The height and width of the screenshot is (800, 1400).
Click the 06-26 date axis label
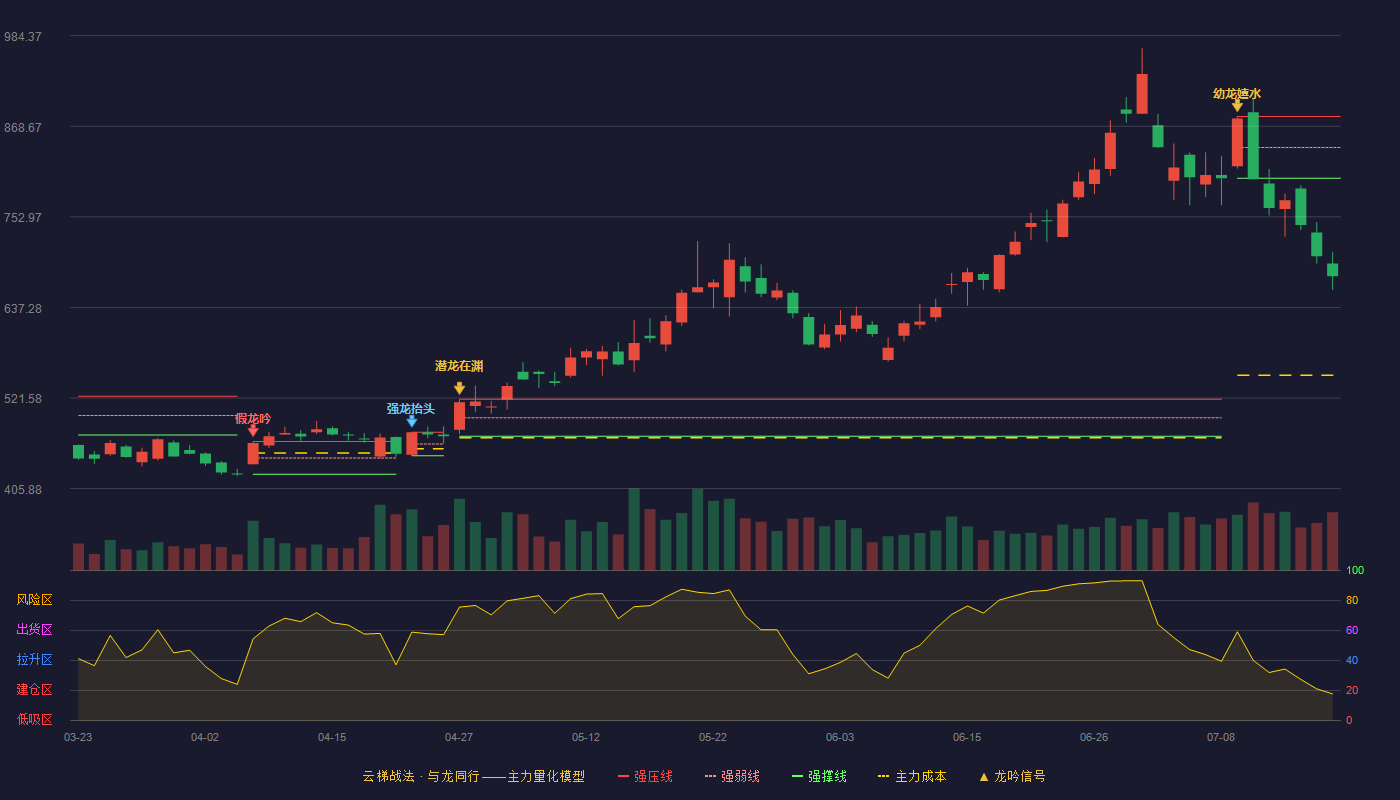(x=1094, y=737)
